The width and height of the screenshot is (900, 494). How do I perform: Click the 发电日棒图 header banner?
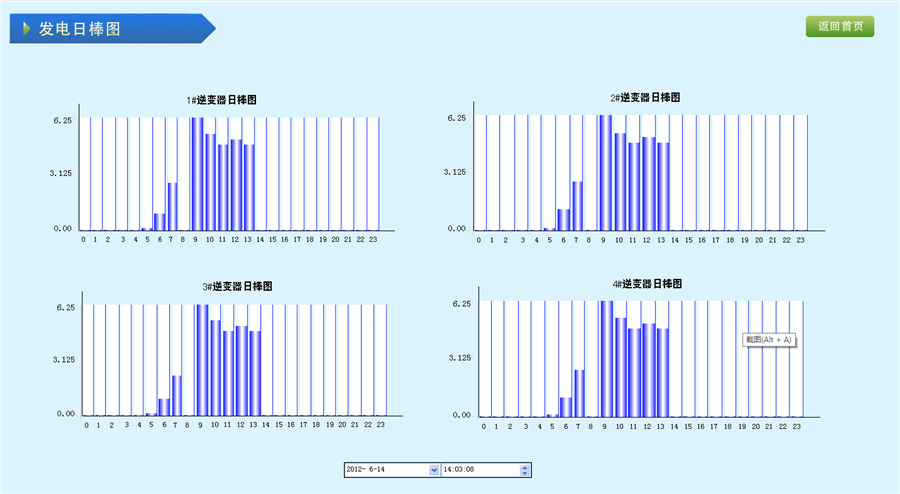(x=112, y=29)
